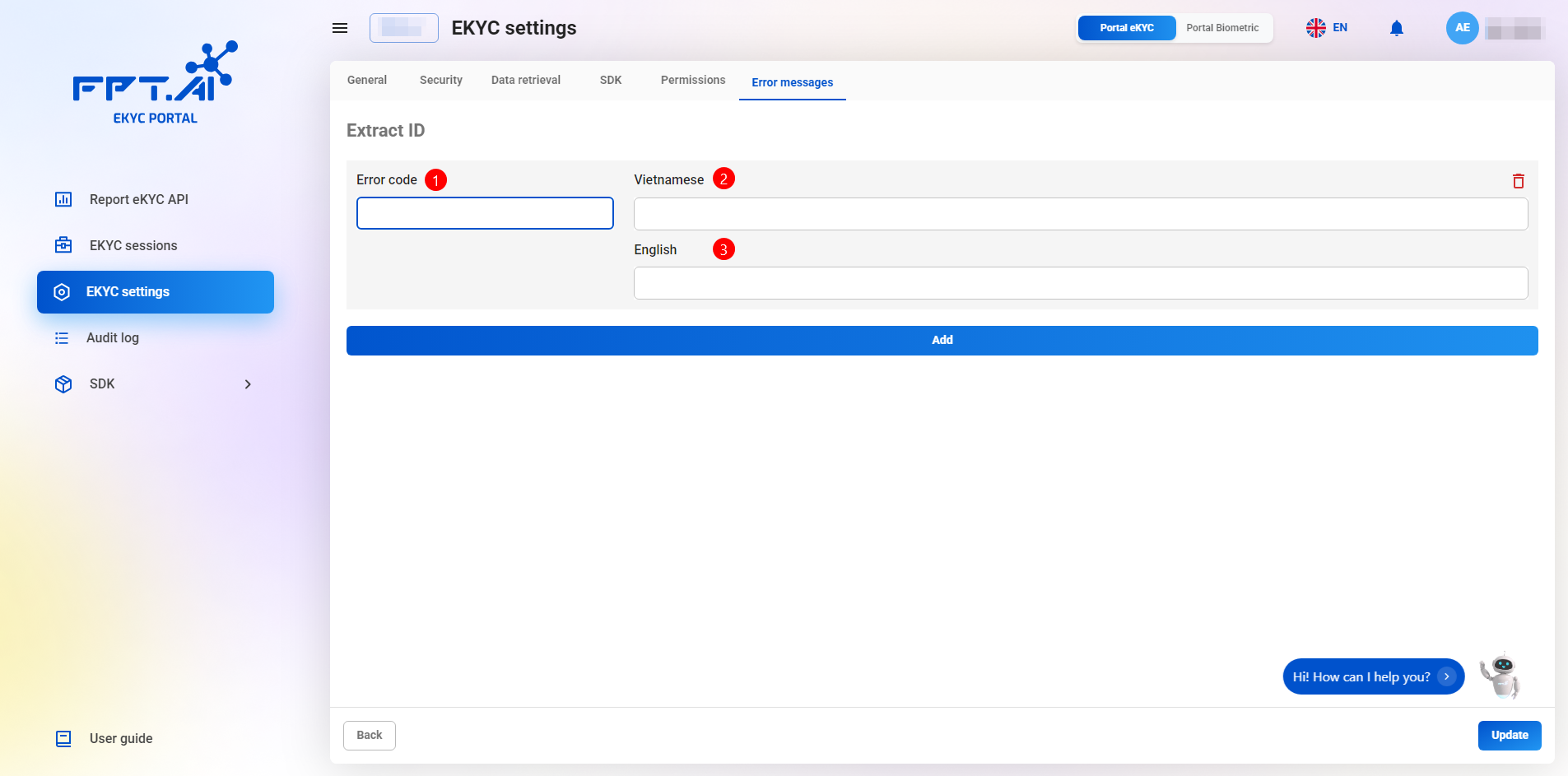Click the AE user avatar

(1462, 28)
